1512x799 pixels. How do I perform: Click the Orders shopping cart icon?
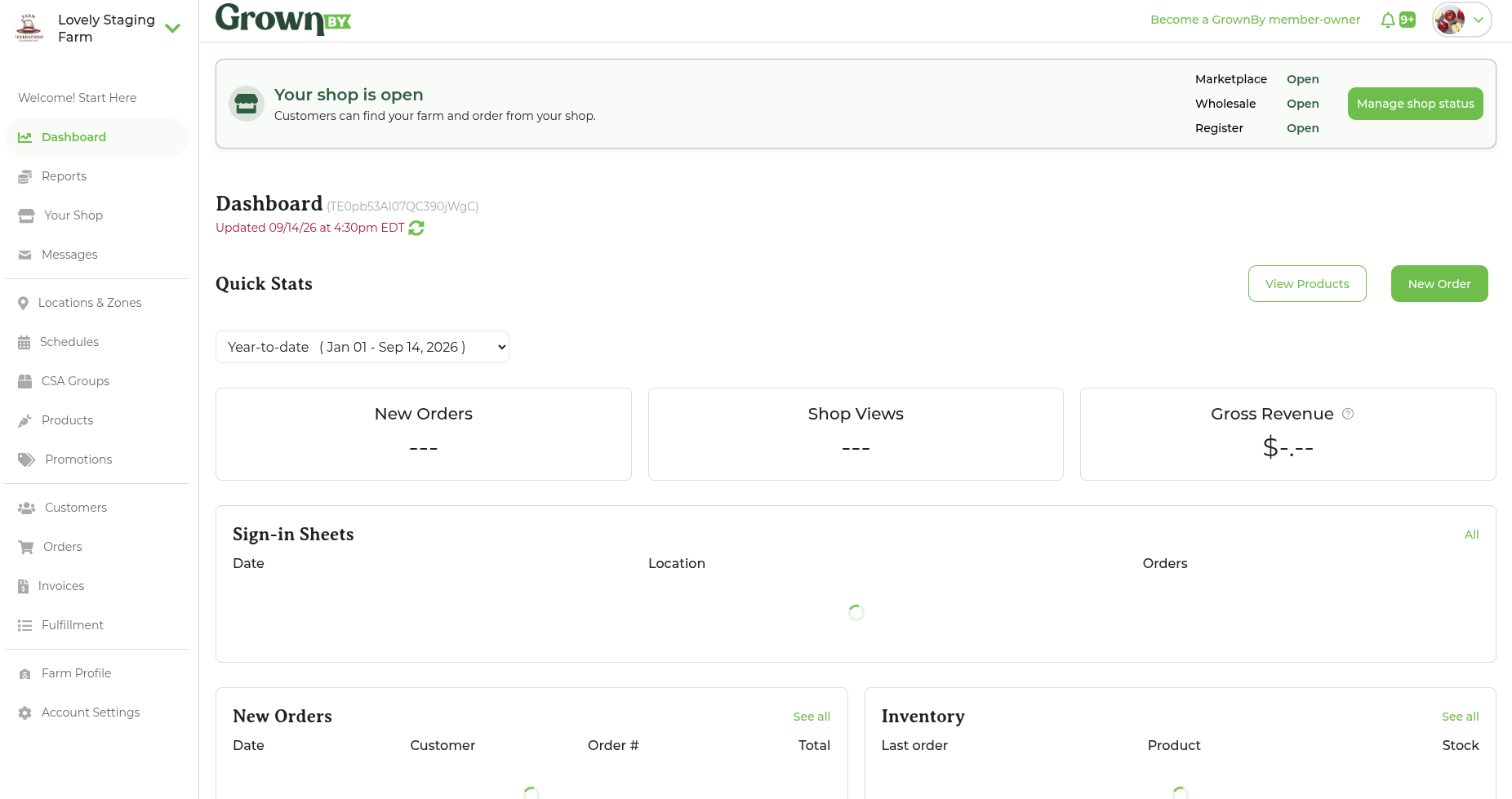point(26,547)
